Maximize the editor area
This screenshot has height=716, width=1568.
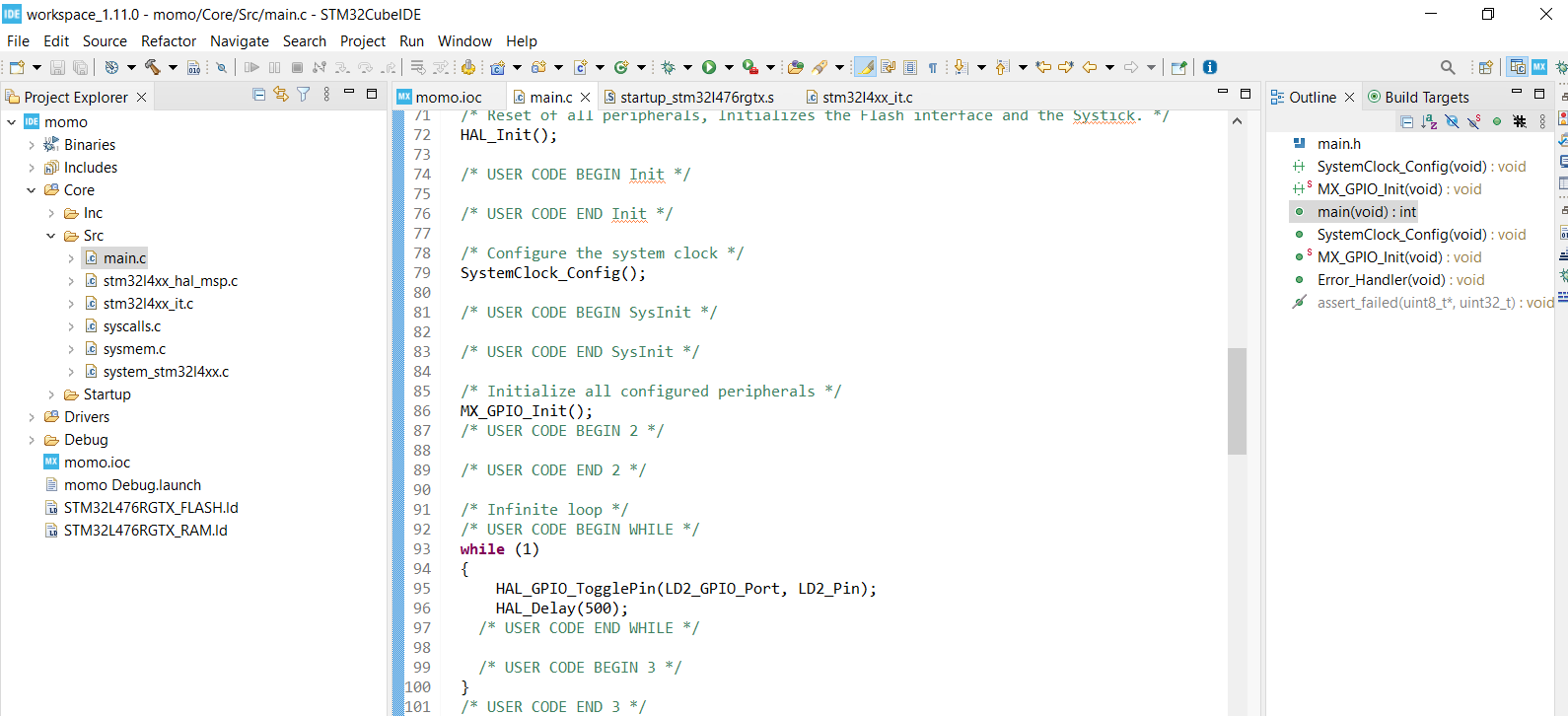click(1246, 94)
